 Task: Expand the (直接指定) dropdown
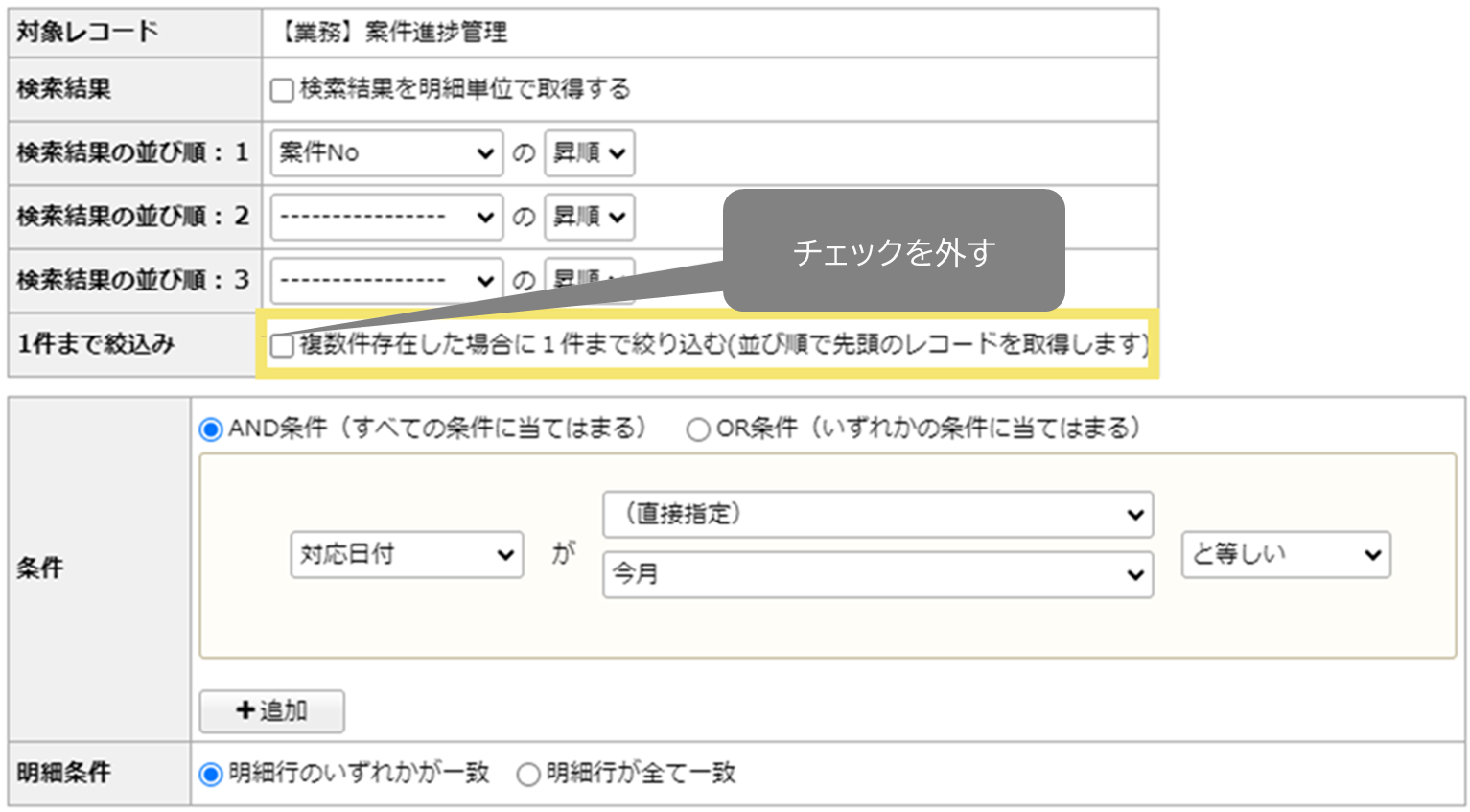pos(876,515)
